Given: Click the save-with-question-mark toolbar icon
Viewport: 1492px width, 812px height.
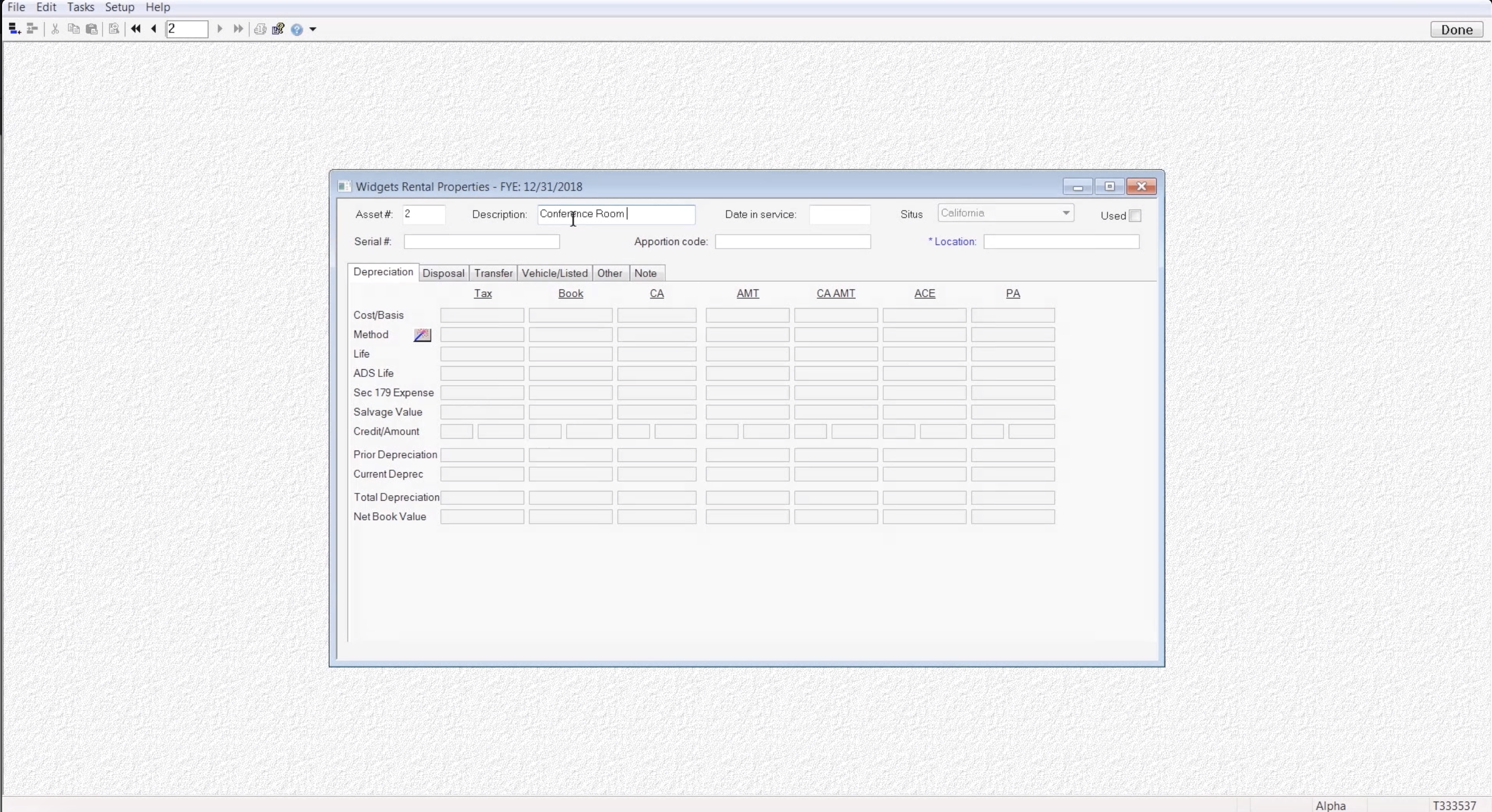Looking at the screenshot, I should [278, 29].
